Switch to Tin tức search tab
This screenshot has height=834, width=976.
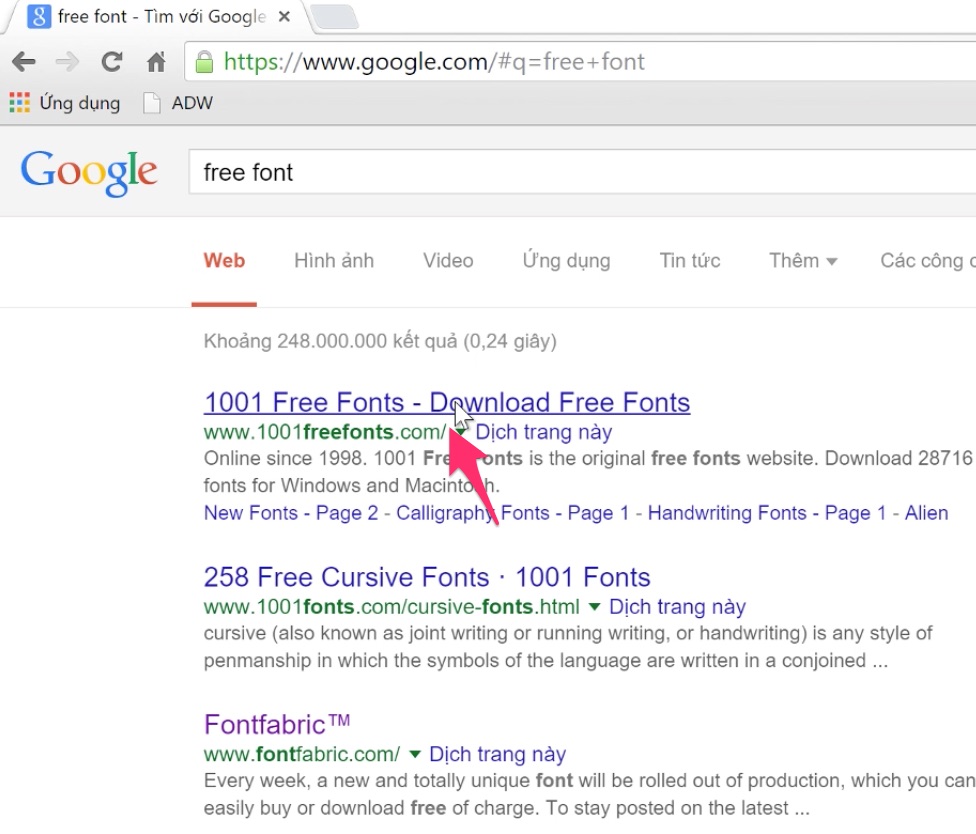tap(689, 261)
